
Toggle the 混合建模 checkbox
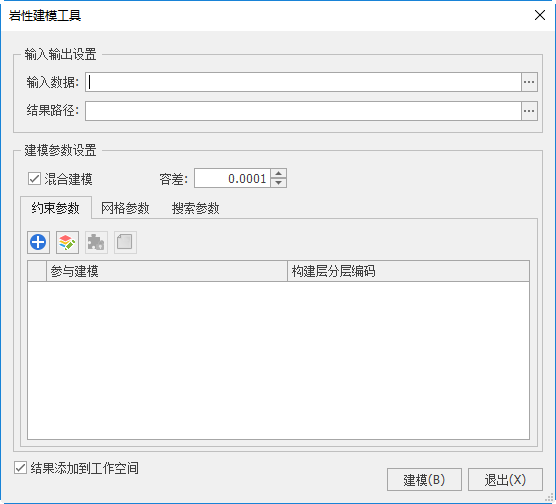coord(34,179)
